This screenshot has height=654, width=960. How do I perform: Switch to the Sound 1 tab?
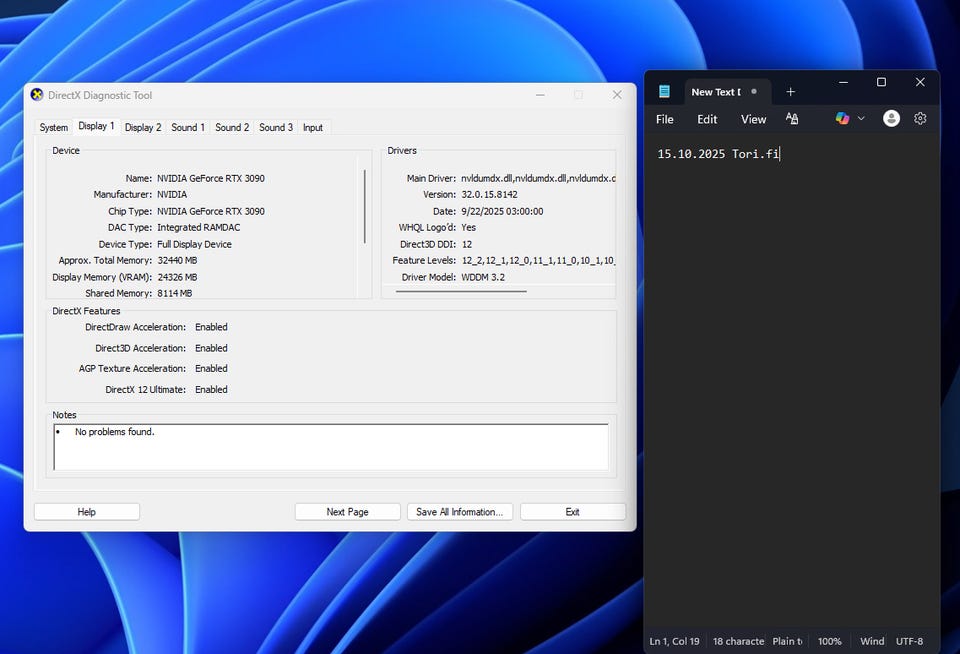point(188,127)
